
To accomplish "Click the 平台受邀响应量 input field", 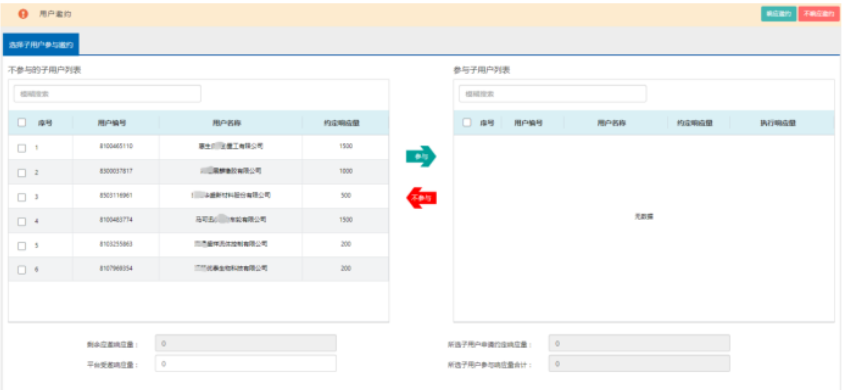I will [x=246, y=364].
